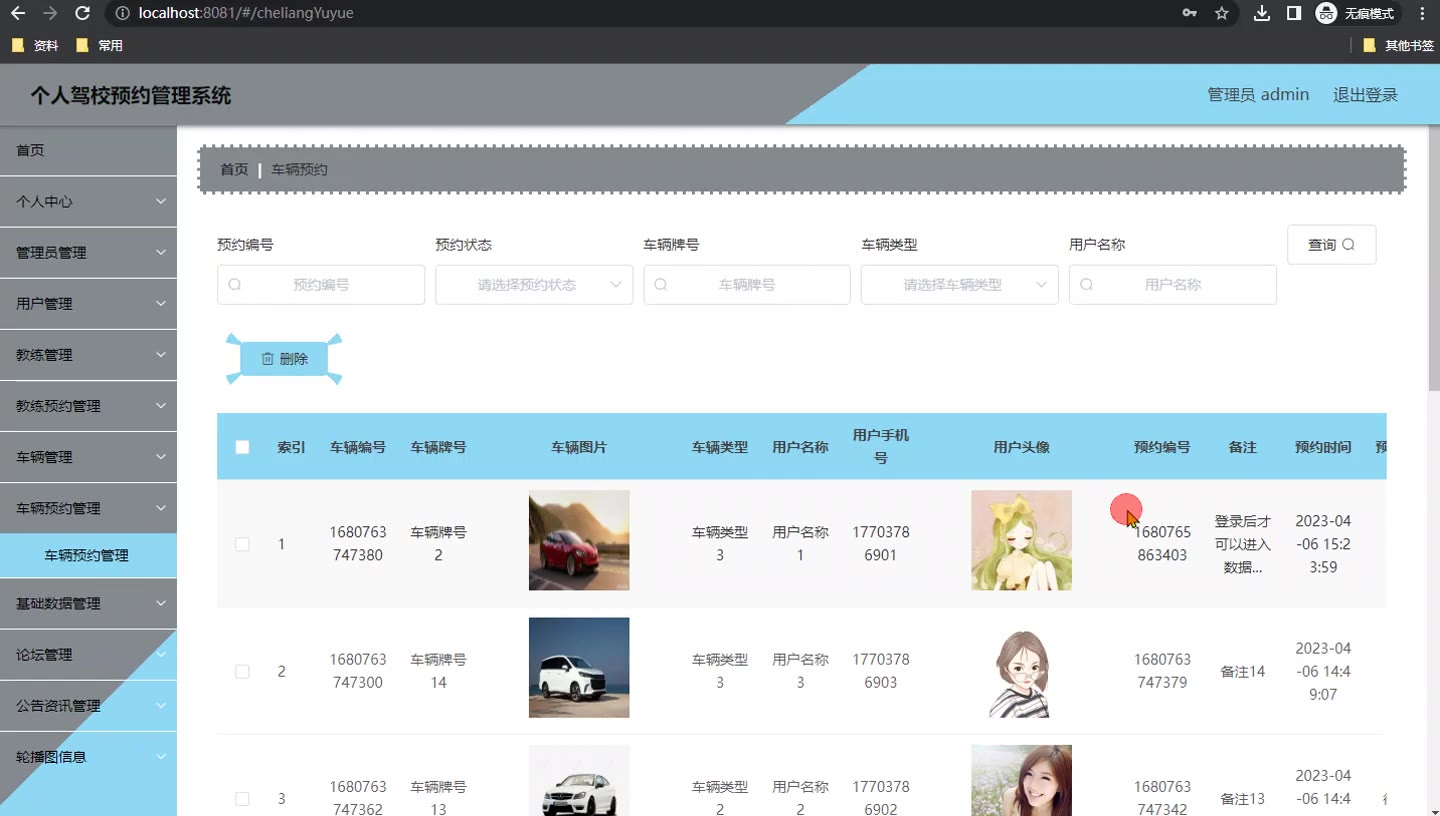Bookmark this page with the star icon
Screen dimensions: 1440x816
[x=1221, y=13]
